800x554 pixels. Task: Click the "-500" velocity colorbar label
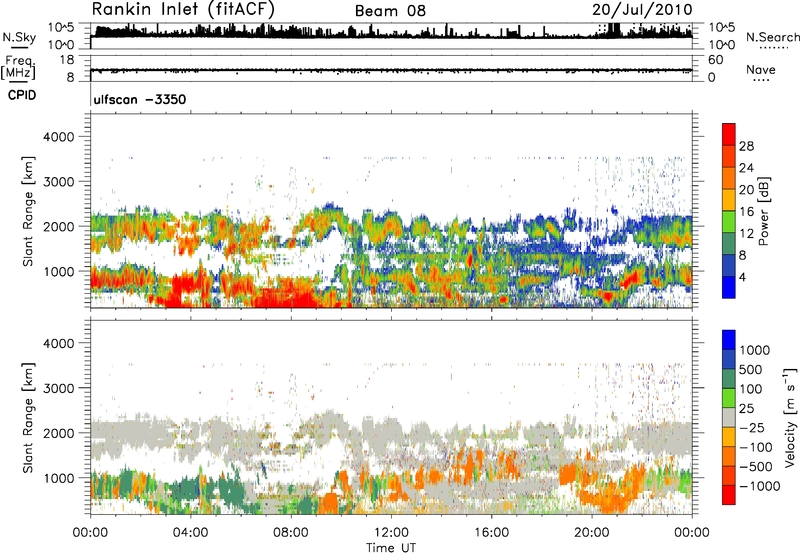pyautogui.click(x=756, y=467)
